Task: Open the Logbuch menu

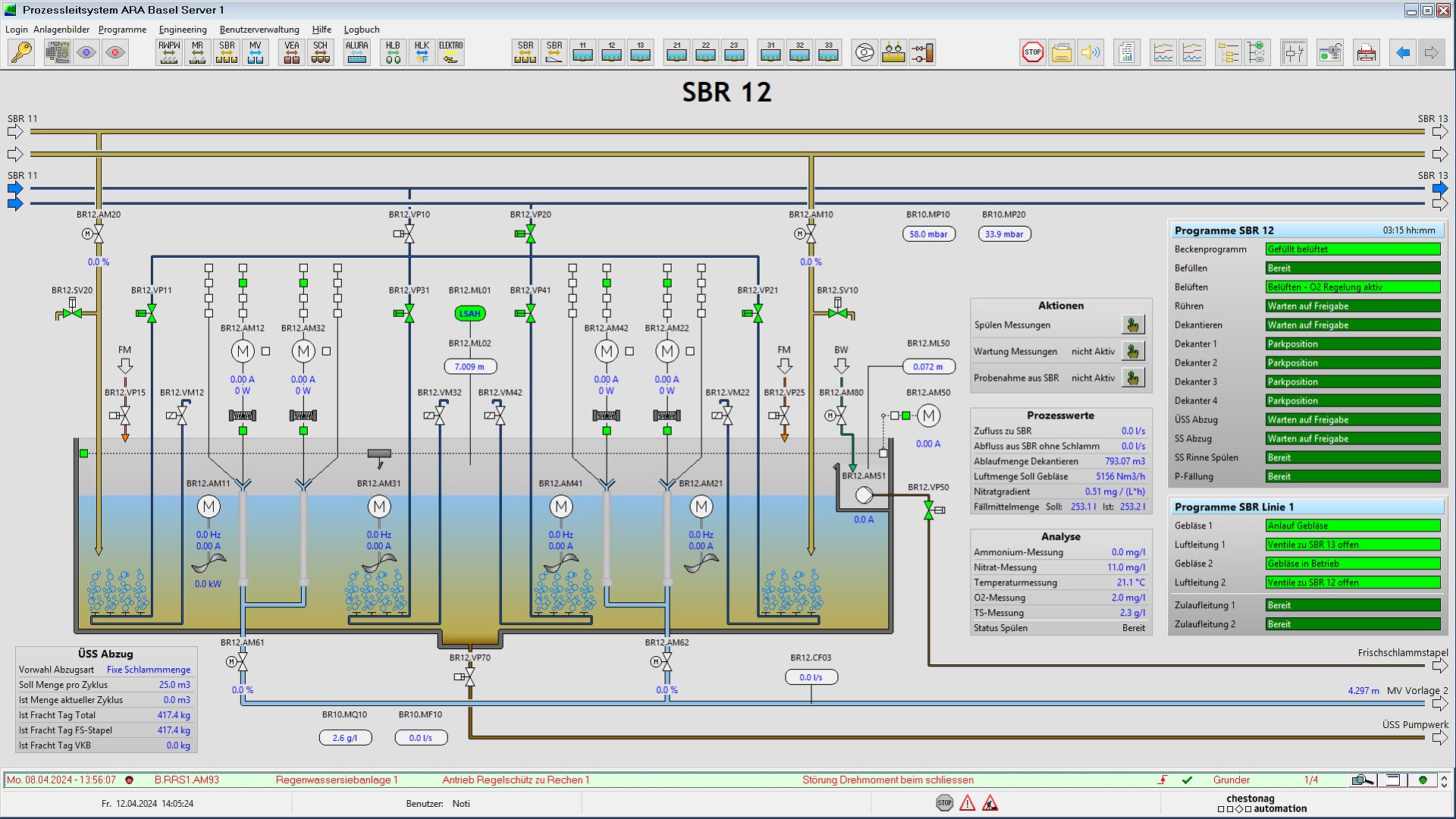Action: (x=361, y=30)
